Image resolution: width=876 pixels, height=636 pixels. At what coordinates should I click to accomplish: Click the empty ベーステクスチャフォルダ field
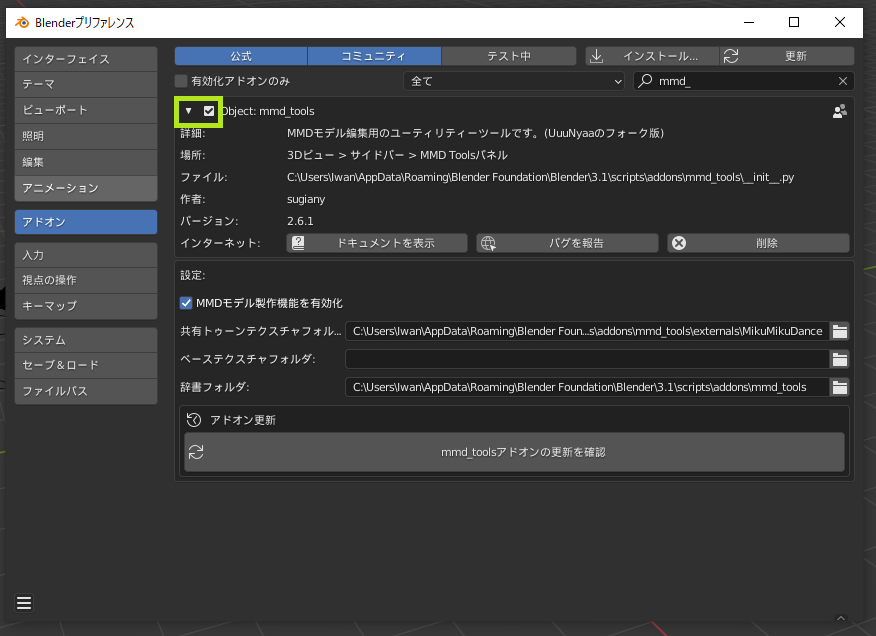pyautogui.click(x=588, y=359)
